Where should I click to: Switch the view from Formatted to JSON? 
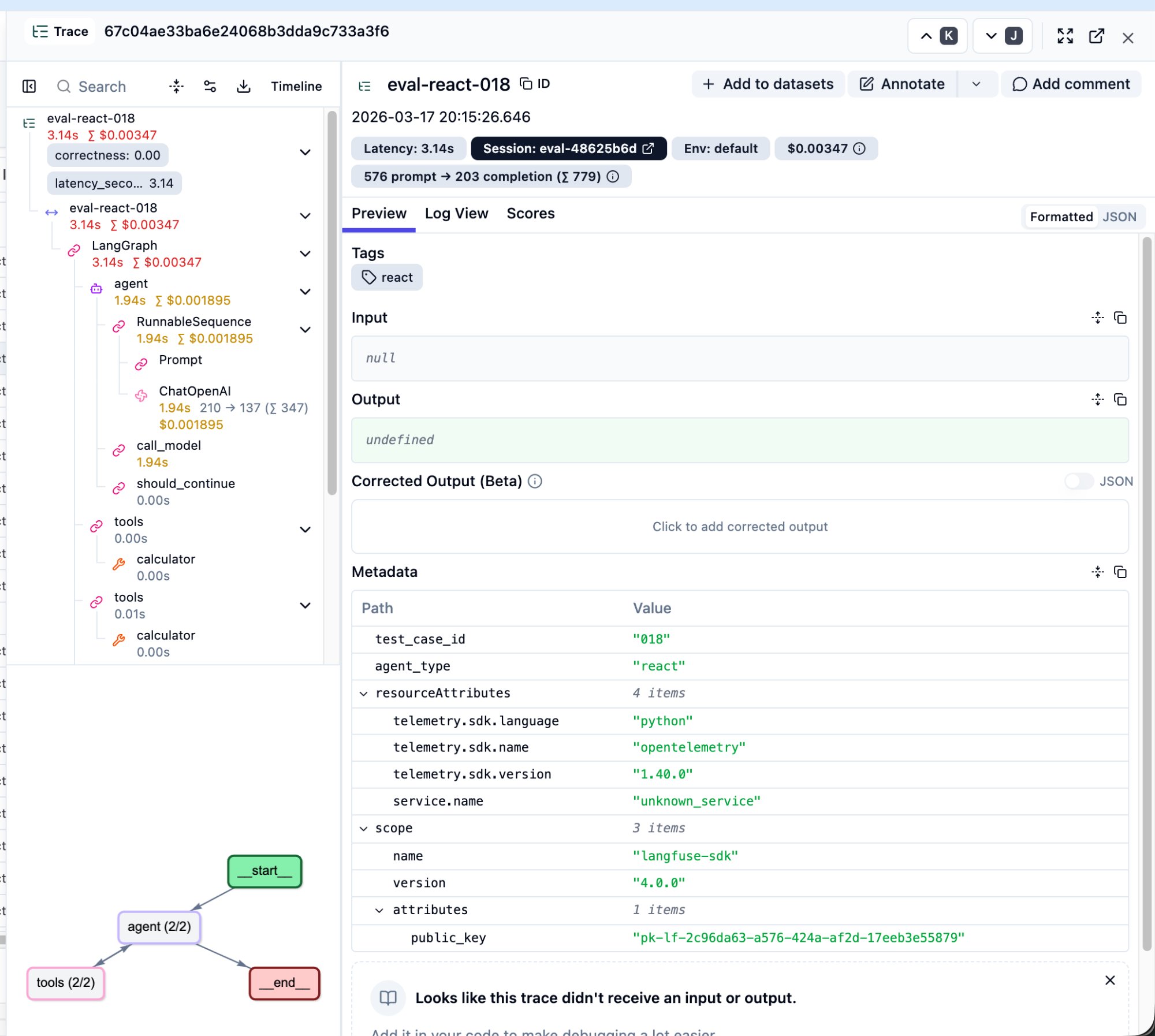coord(1119,217)
